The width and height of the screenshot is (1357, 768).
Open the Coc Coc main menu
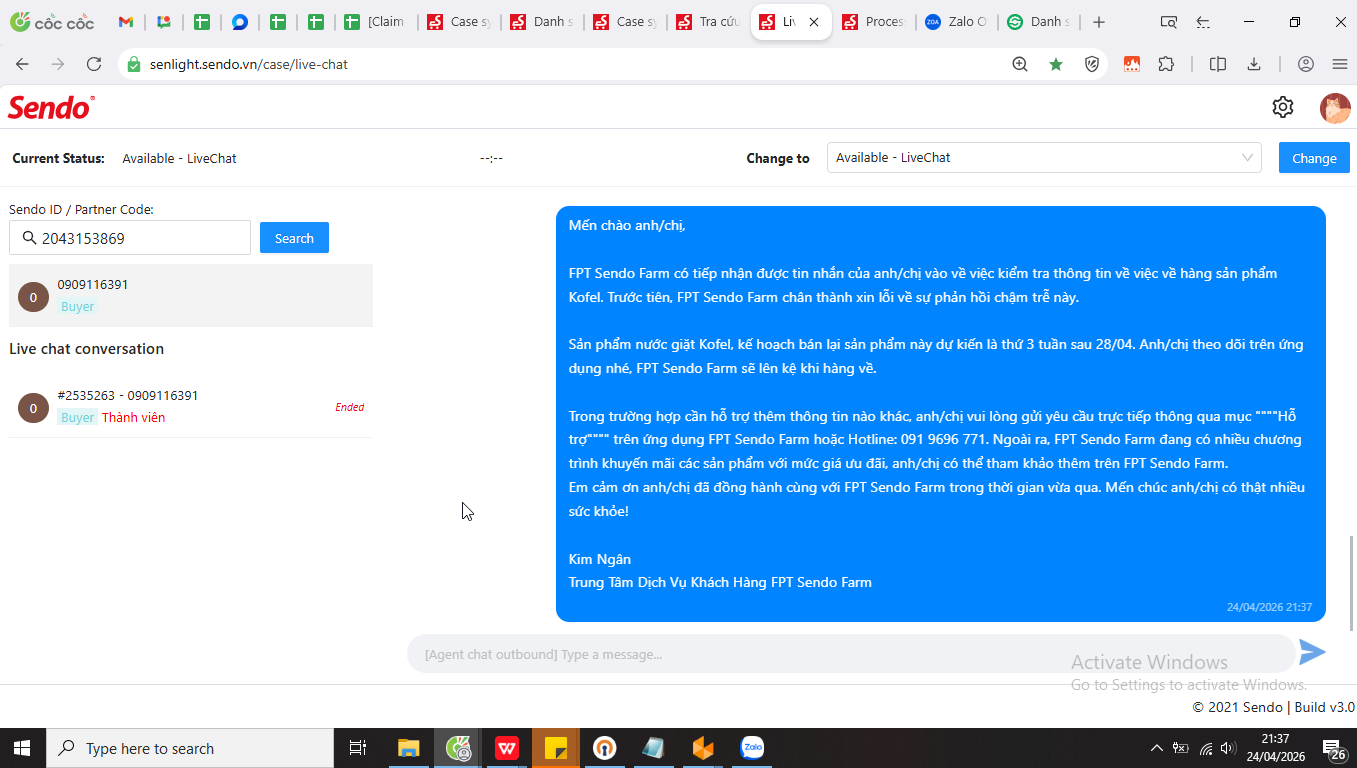click(1340, 64)
